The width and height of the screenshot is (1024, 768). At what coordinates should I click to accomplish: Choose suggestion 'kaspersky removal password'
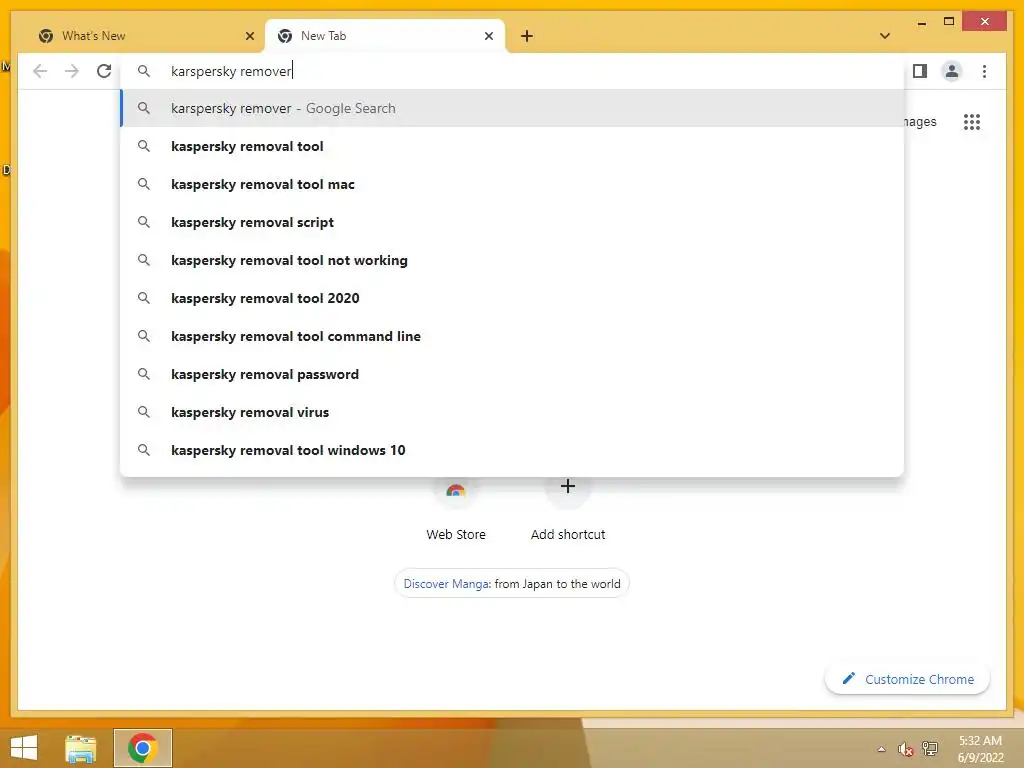[x=512, y=374]
